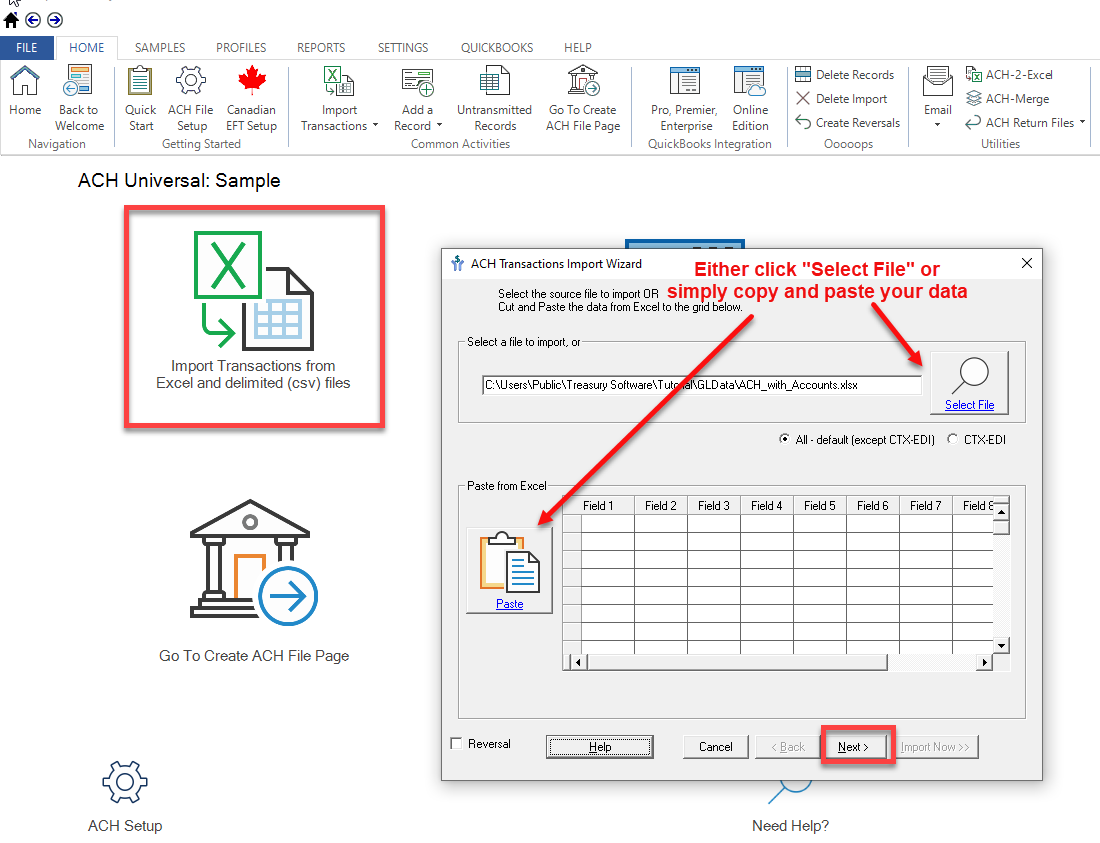Click the Need Help? label

click(x=791, y=825)
